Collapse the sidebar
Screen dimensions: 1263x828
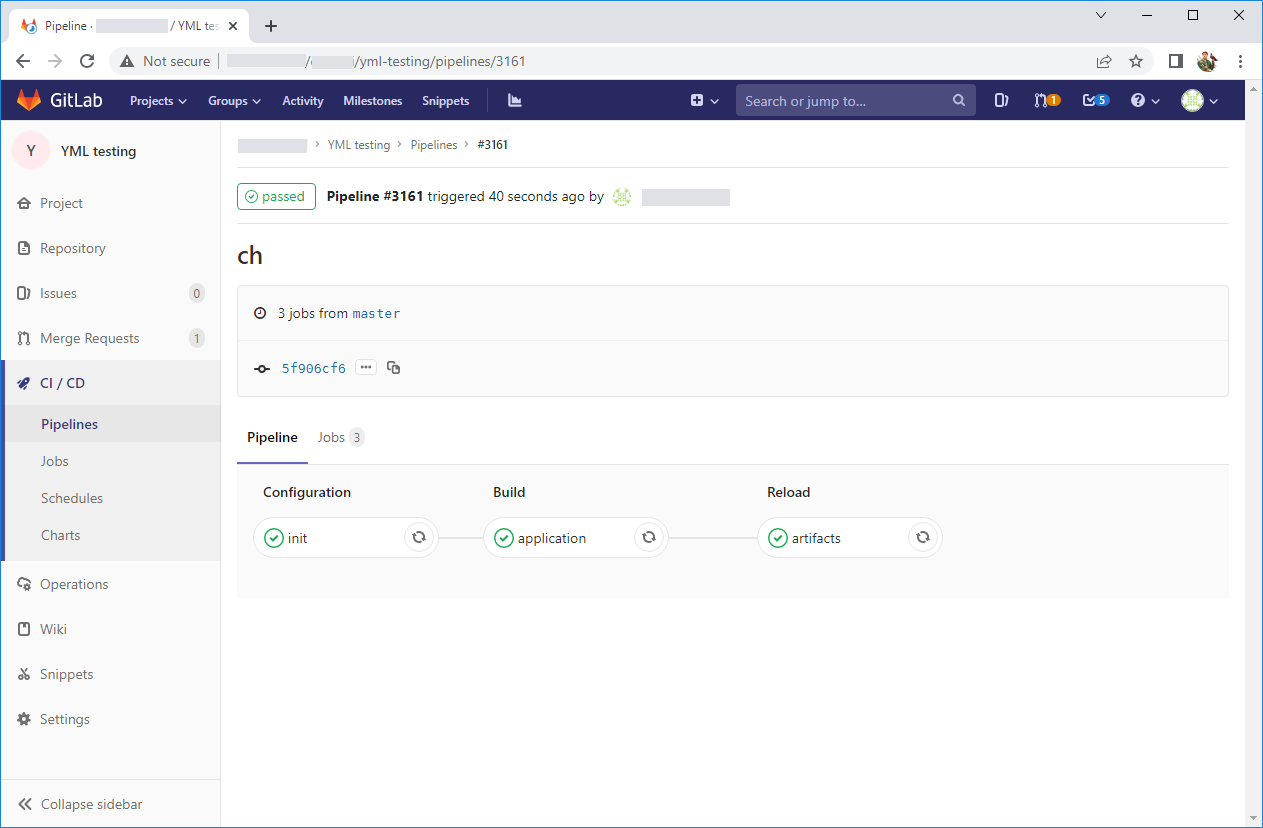(x=80, y=804)
